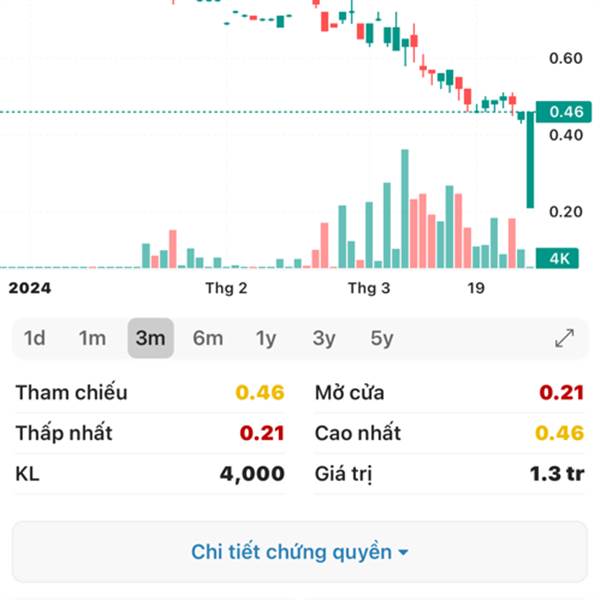Select the 1m time range
The width and height of the screenshot is (600, 600).
pos(92,338)
